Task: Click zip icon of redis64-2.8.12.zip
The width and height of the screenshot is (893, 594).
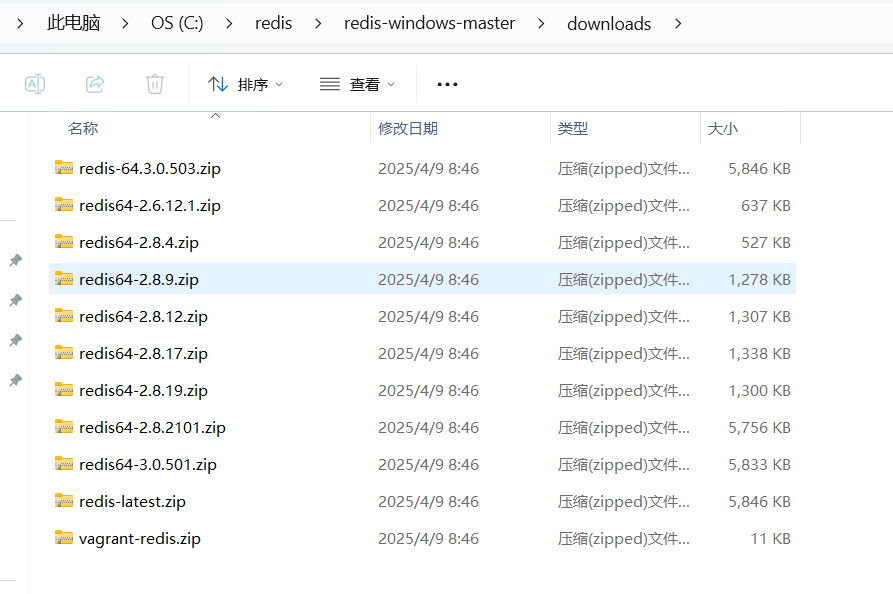Action: click(x=64, y=316)
